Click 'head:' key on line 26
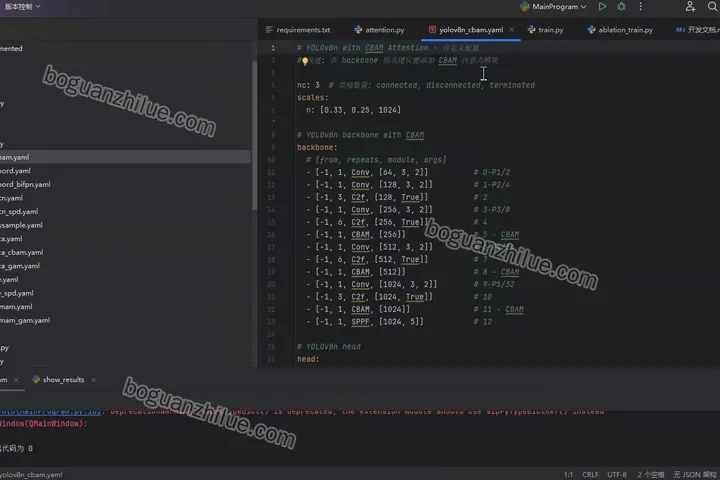The width and height of the screenshot is (720, 480). click(308, 359)
